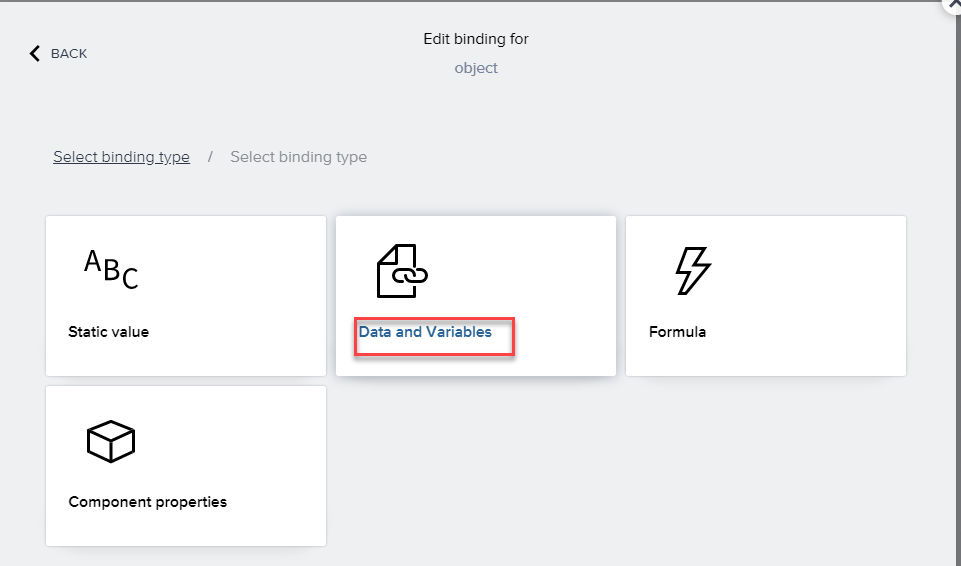
Task: Click the linked document Data icon
Action: 402,271
